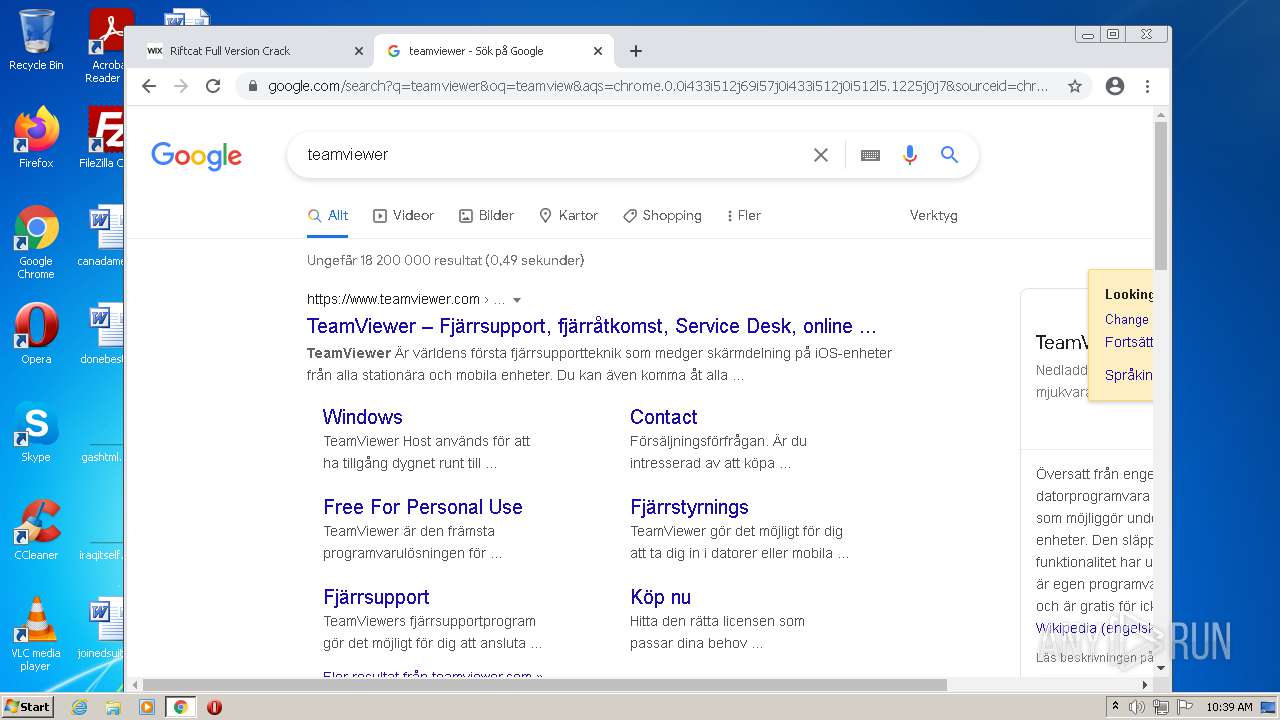Show hidden system tray icons

pos(1115,707)
